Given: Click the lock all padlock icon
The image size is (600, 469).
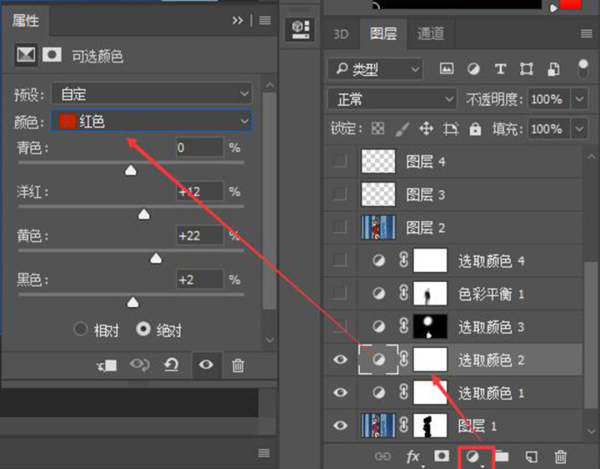Looking at the screenshot, I should pos(475,129).
